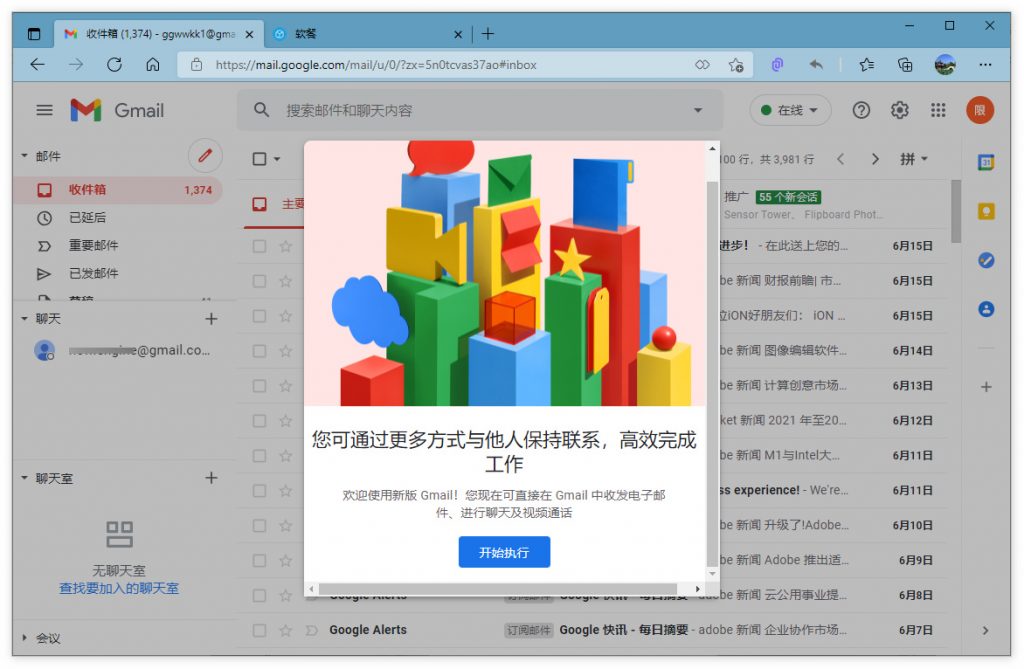Open Gmail help icon
Screen dimensions: 1024x669
[x=861, y=111]
